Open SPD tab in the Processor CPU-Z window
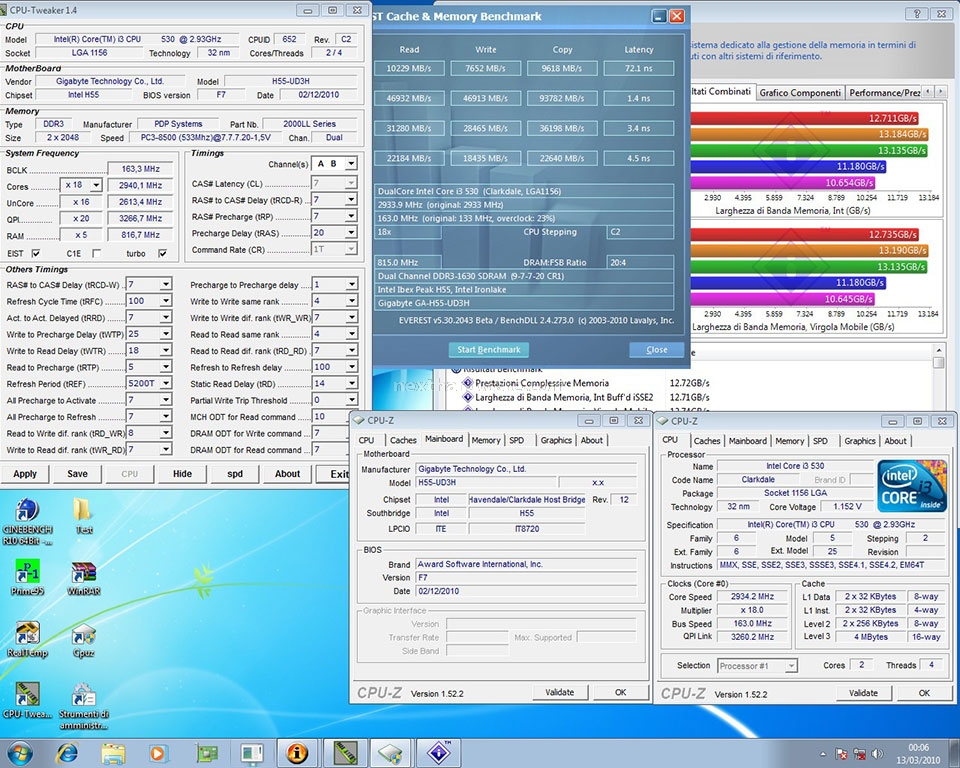Image resolution: width=960 pixels, height=768 pixels. (x=820, y=440)
